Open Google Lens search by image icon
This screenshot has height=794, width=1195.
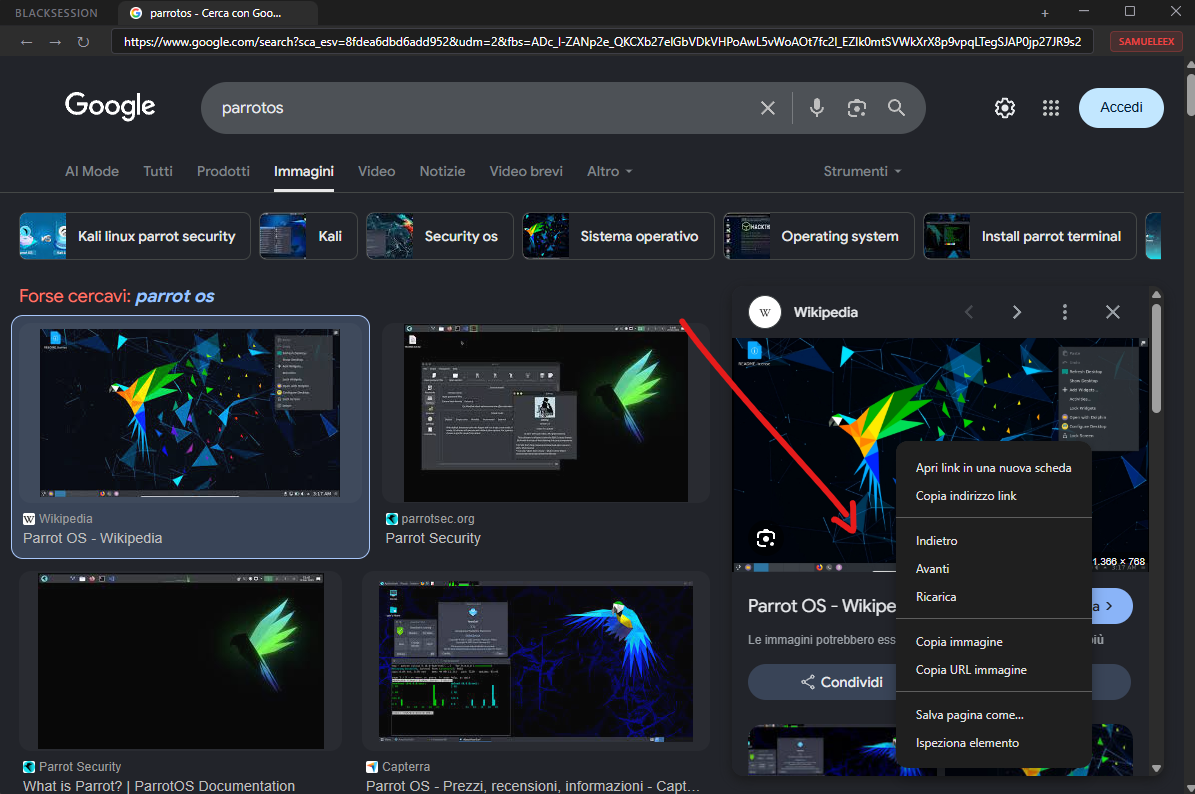pyautogui.click(x=857, y=108)
